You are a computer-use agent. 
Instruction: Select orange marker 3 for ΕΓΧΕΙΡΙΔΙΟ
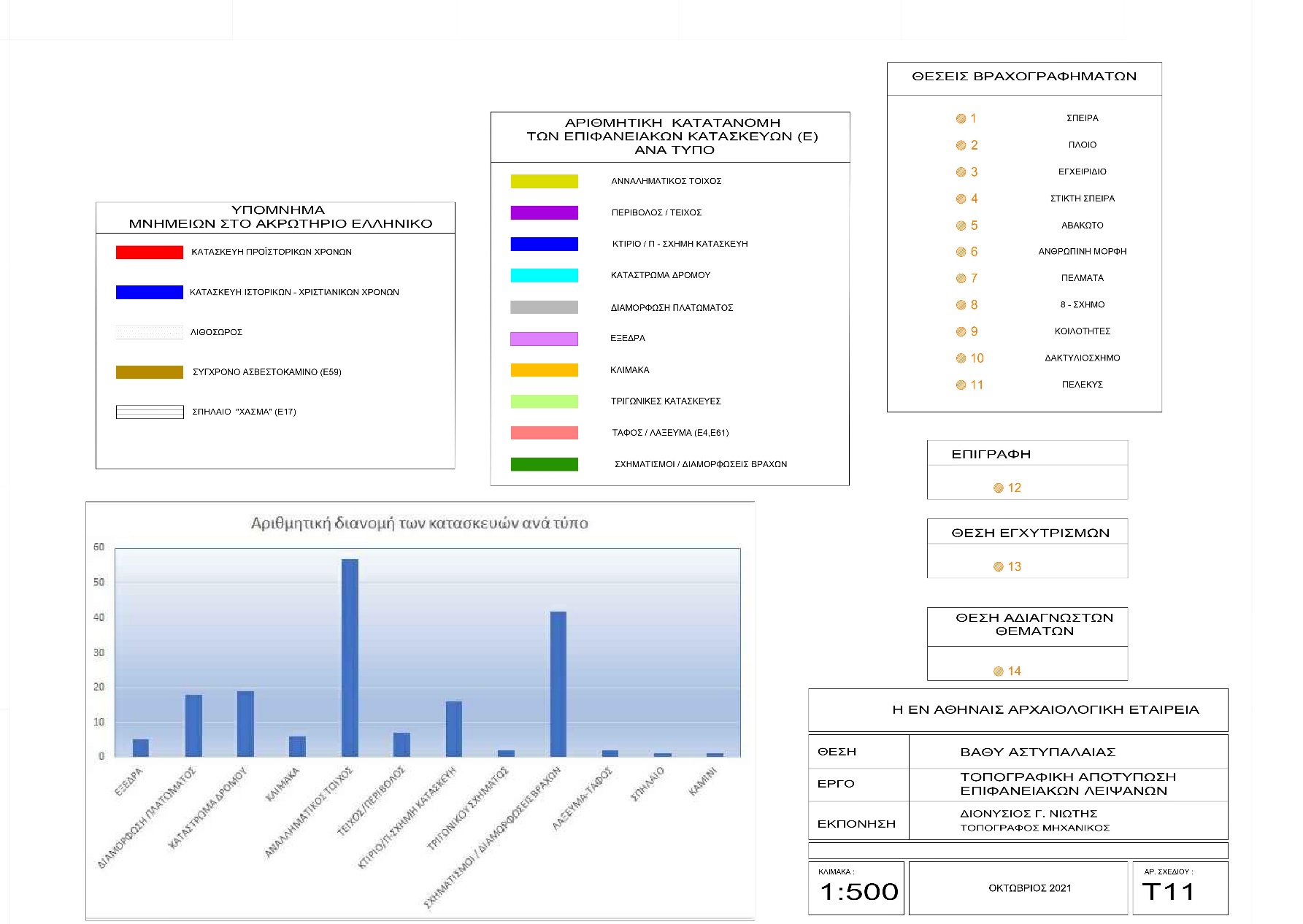[x=961, y=172]
